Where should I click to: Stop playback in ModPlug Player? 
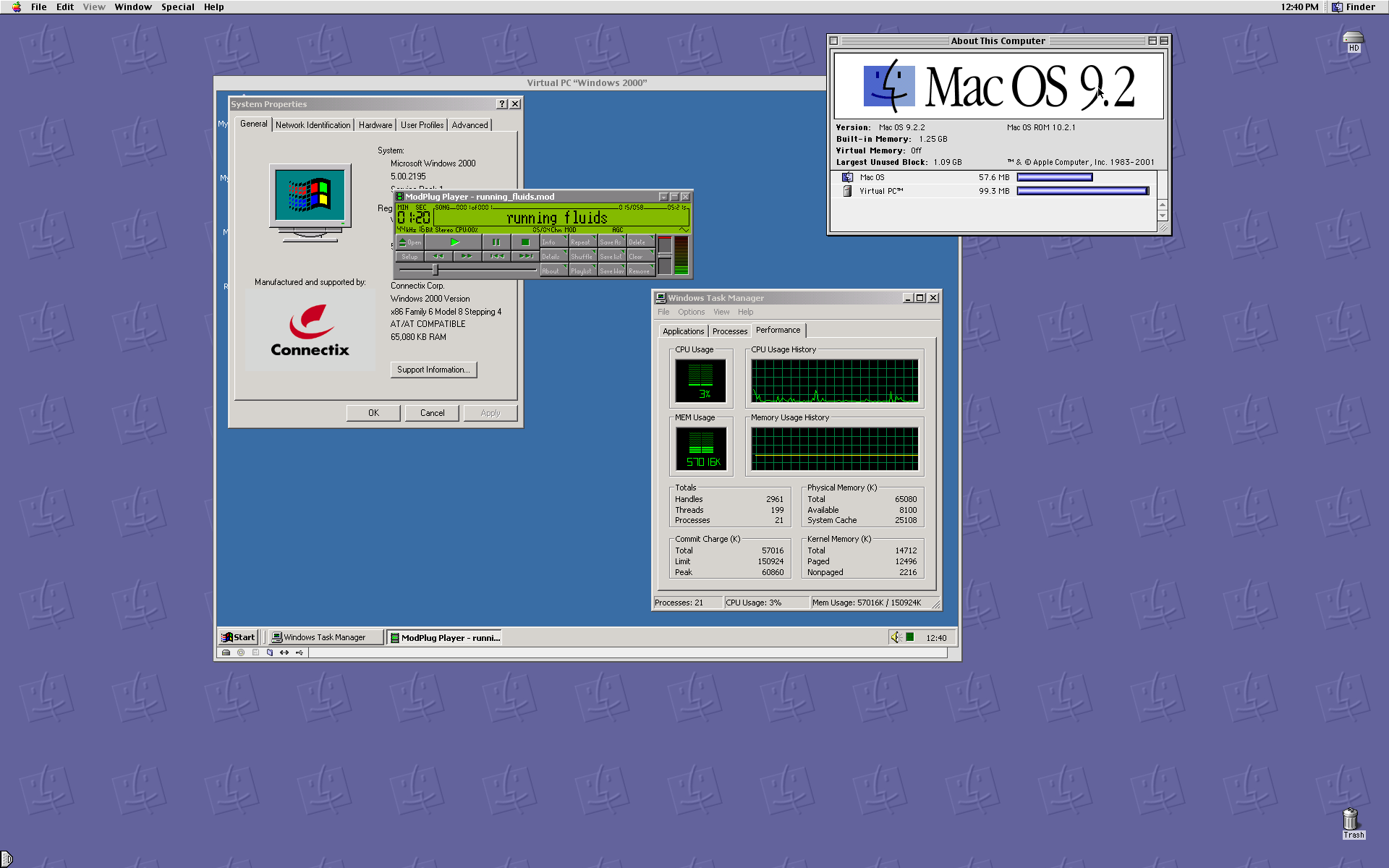pyautogui.click(x=525, y=242)
